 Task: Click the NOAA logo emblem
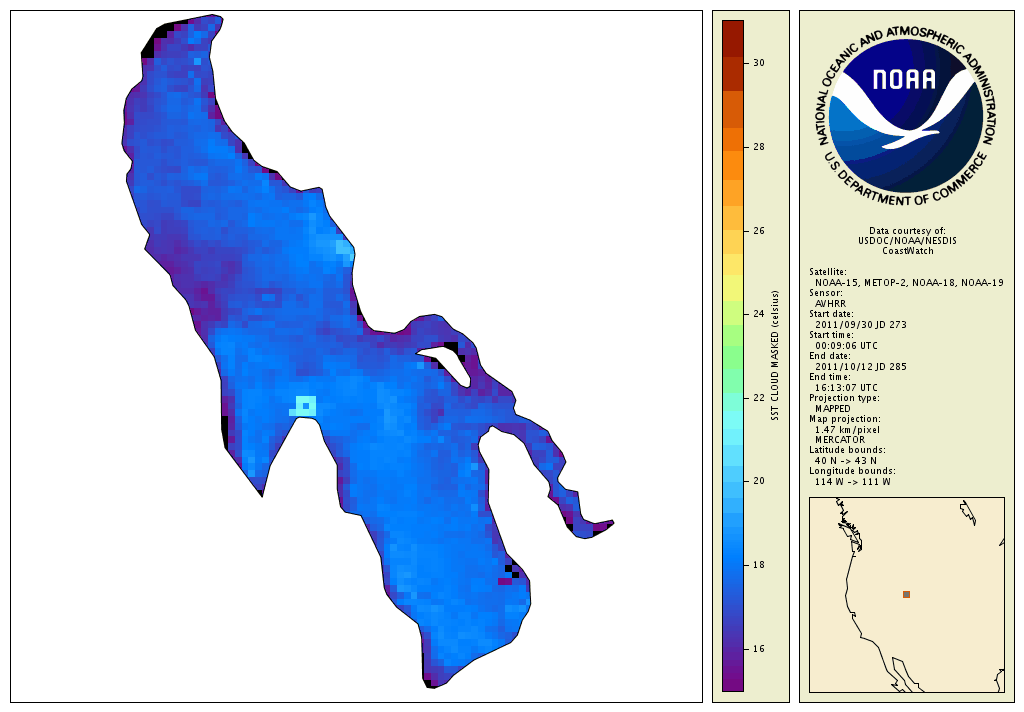907,116
